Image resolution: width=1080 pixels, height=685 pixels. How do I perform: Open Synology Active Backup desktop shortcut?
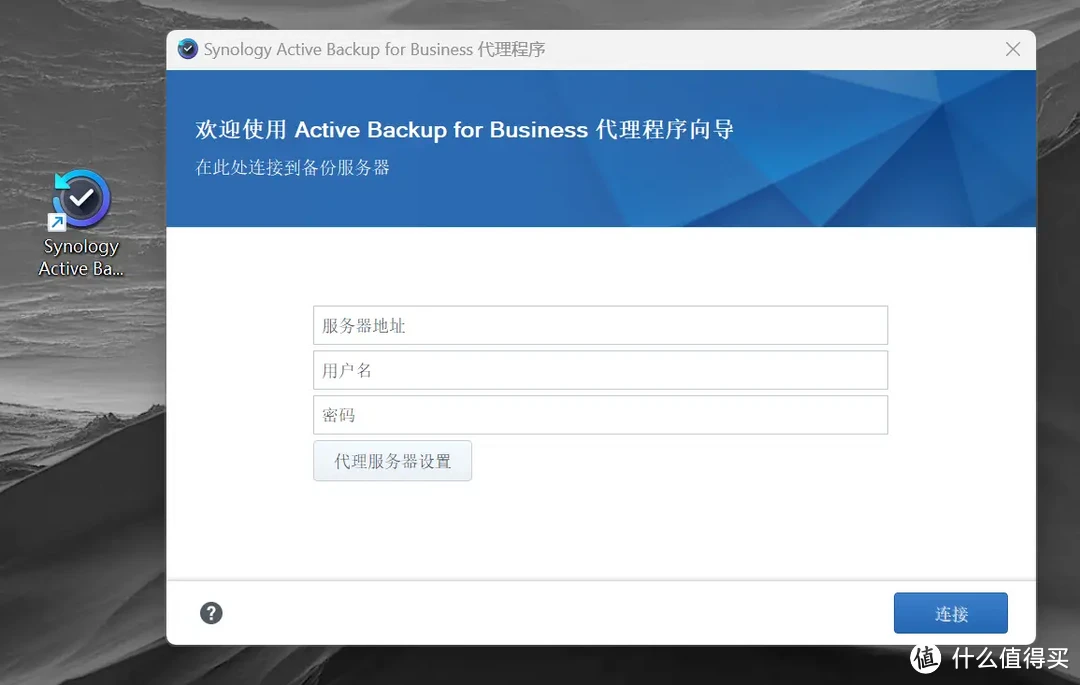pyautogui.click(x=81, y=223)
